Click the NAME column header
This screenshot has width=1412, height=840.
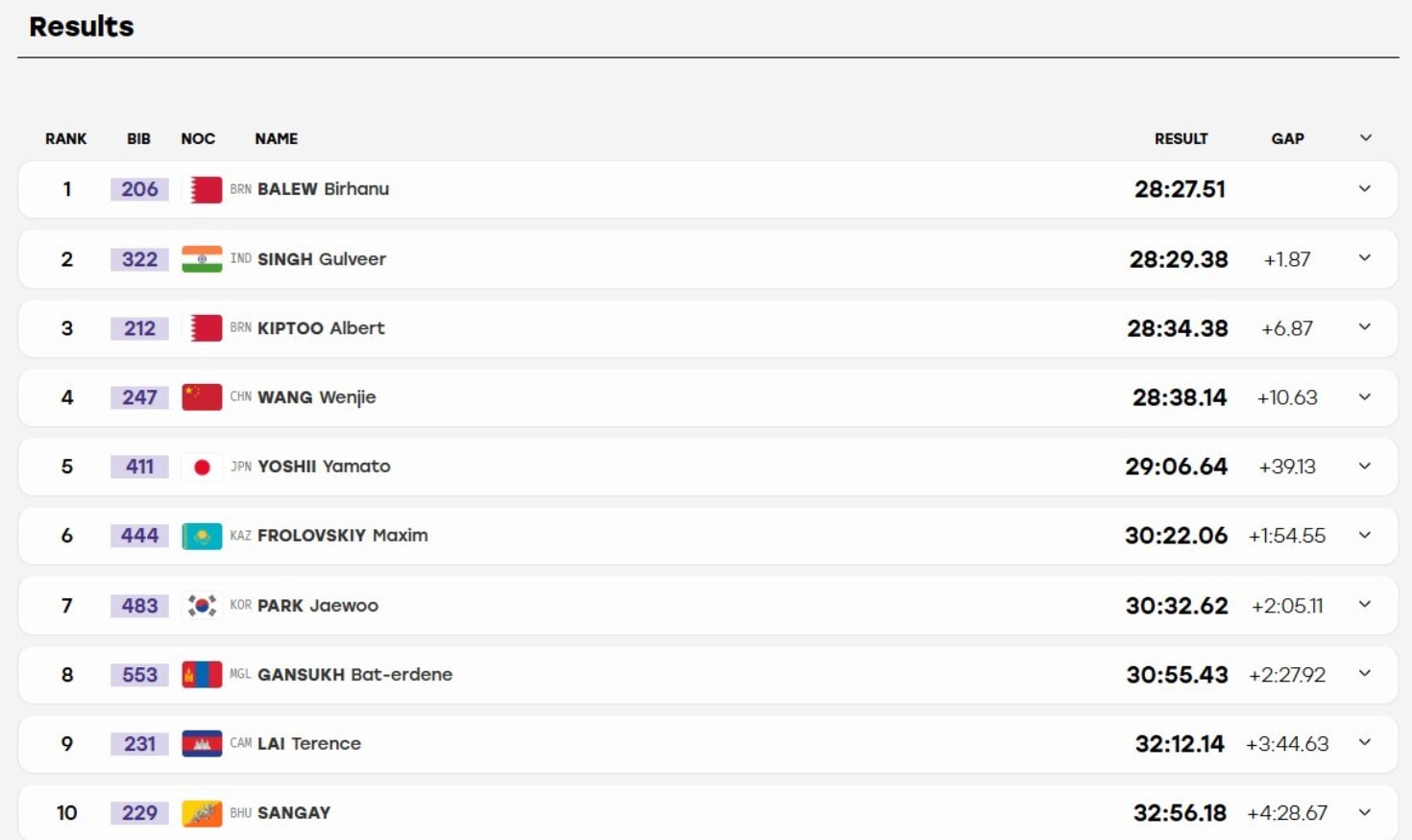tap(277, 138)
